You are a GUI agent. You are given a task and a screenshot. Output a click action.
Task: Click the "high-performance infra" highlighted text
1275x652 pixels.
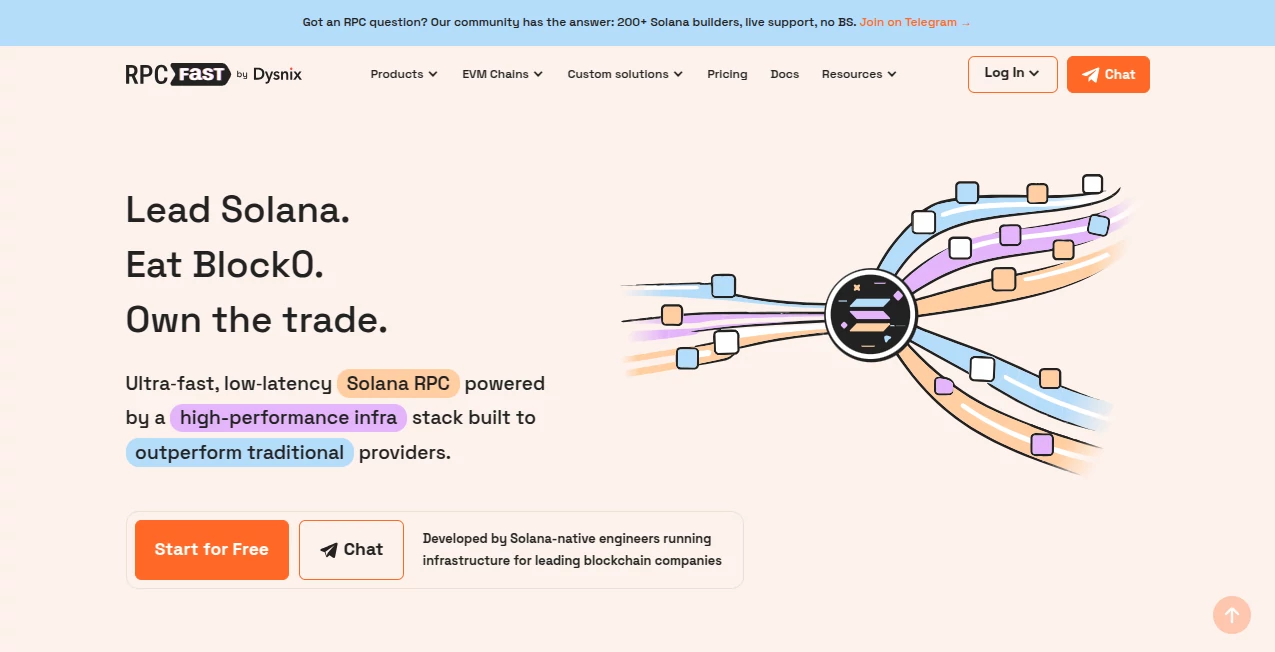288,418
